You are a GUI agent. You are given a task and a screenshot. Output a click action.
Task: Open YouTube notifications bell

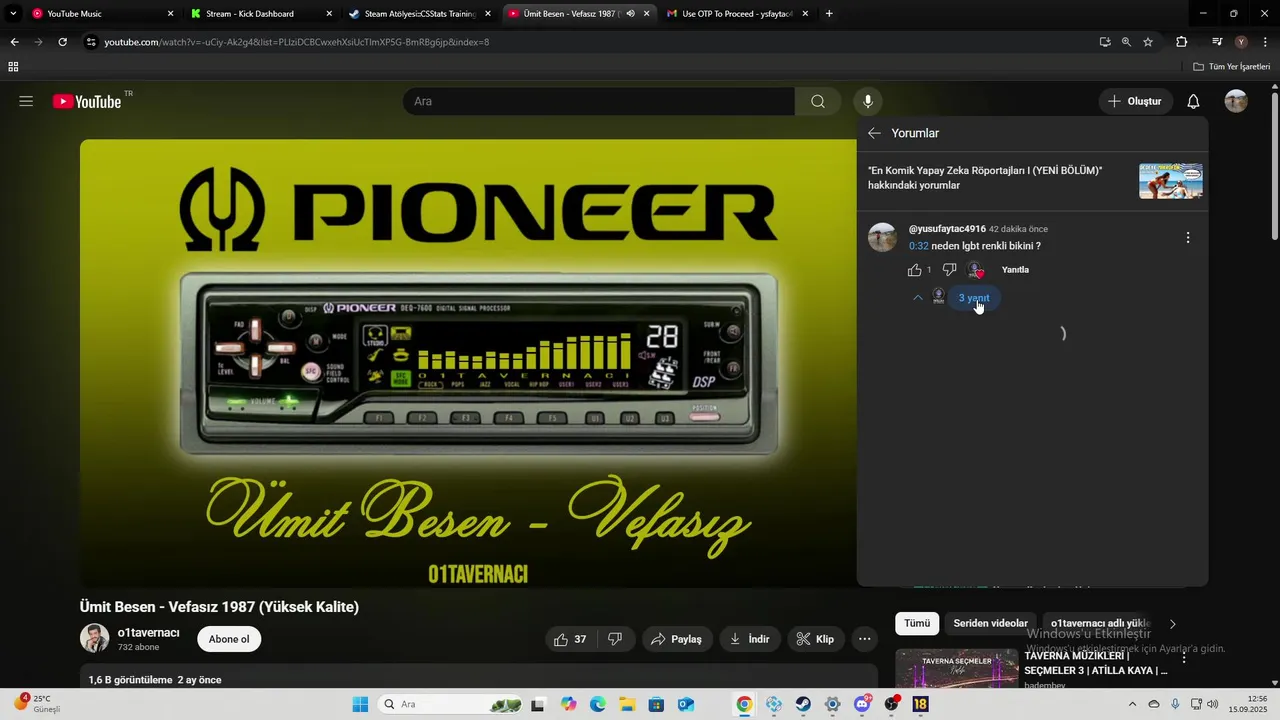(x=1193, y=101)
